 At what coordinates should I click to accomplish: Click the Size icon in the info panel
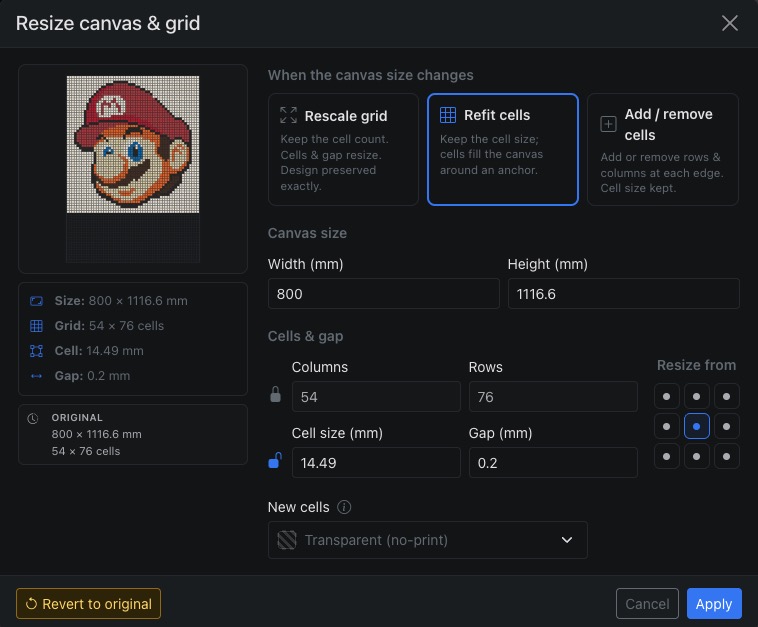pos(36,301)
